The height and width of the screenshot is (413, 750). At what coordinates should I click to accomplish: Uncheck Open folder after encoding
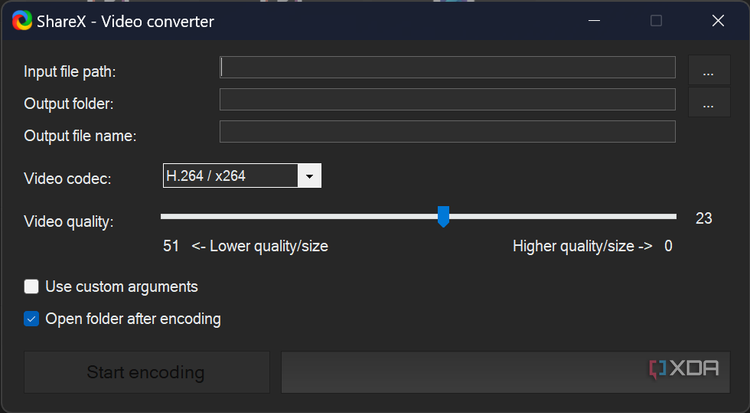coord(32,319)
